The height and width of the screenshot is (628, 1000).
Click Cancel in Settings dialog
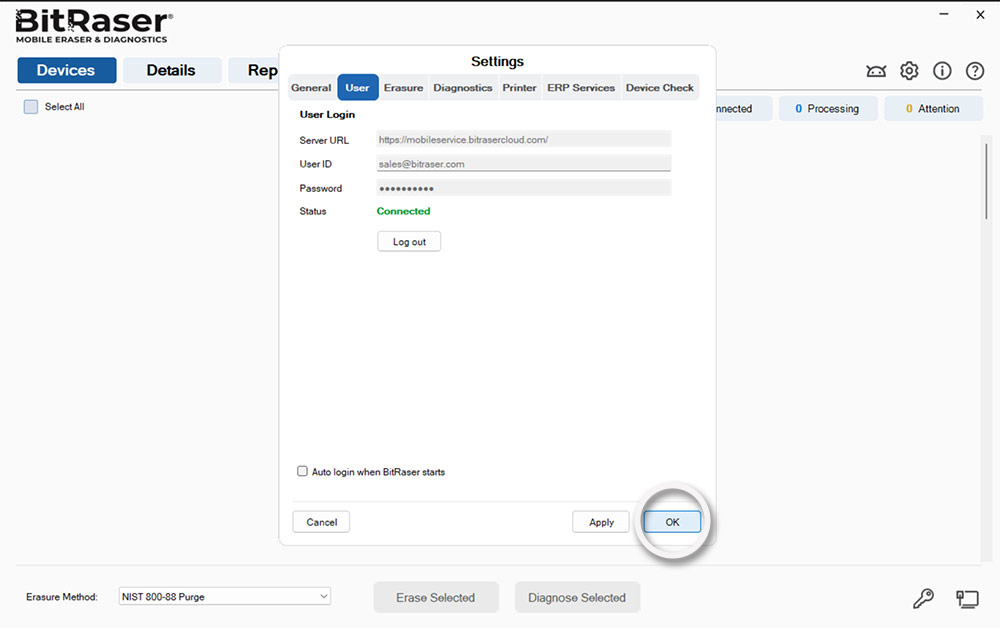[321, 522]
